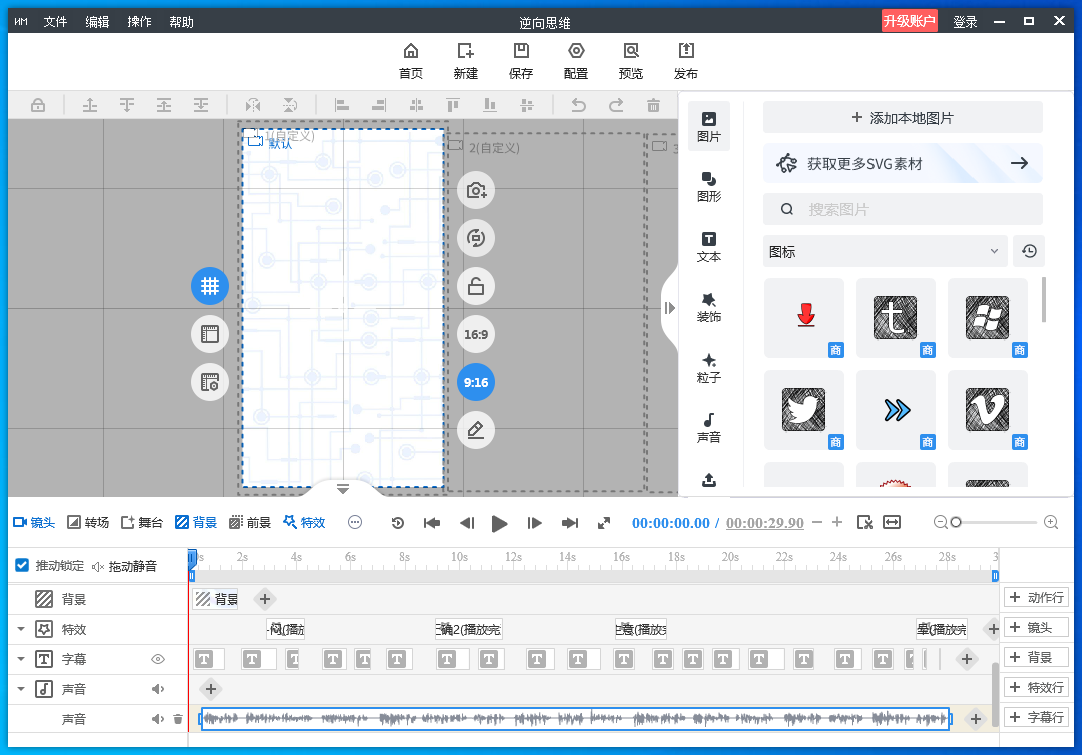This screenshot has height=755, width=1082.
Task: Click the Preview icon in top toolbar
Action: (630, 60)
